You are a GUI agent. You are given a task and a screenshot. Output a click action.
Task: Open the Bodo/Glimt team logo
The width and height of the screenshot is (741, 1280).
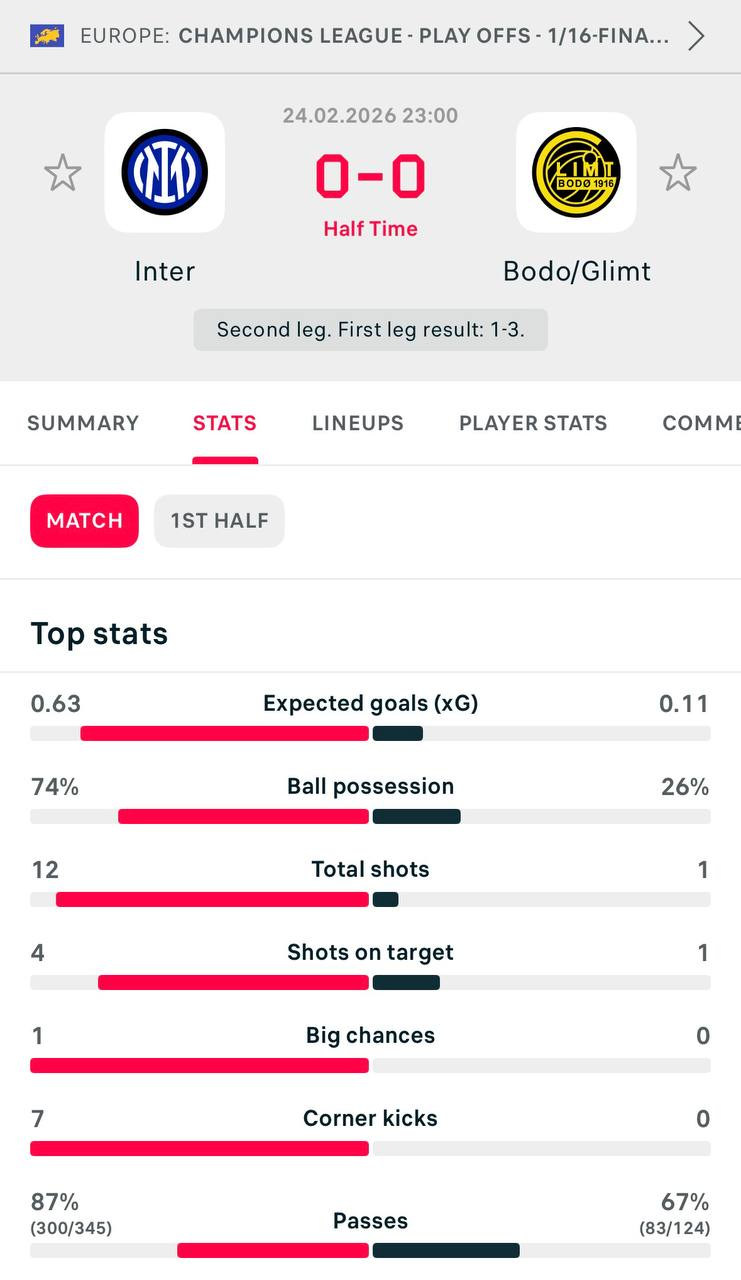click(x=576, y=172)
